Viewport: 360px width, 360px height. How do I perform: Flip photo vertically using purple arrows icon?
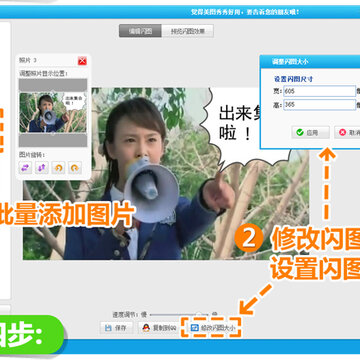[42, 168]
